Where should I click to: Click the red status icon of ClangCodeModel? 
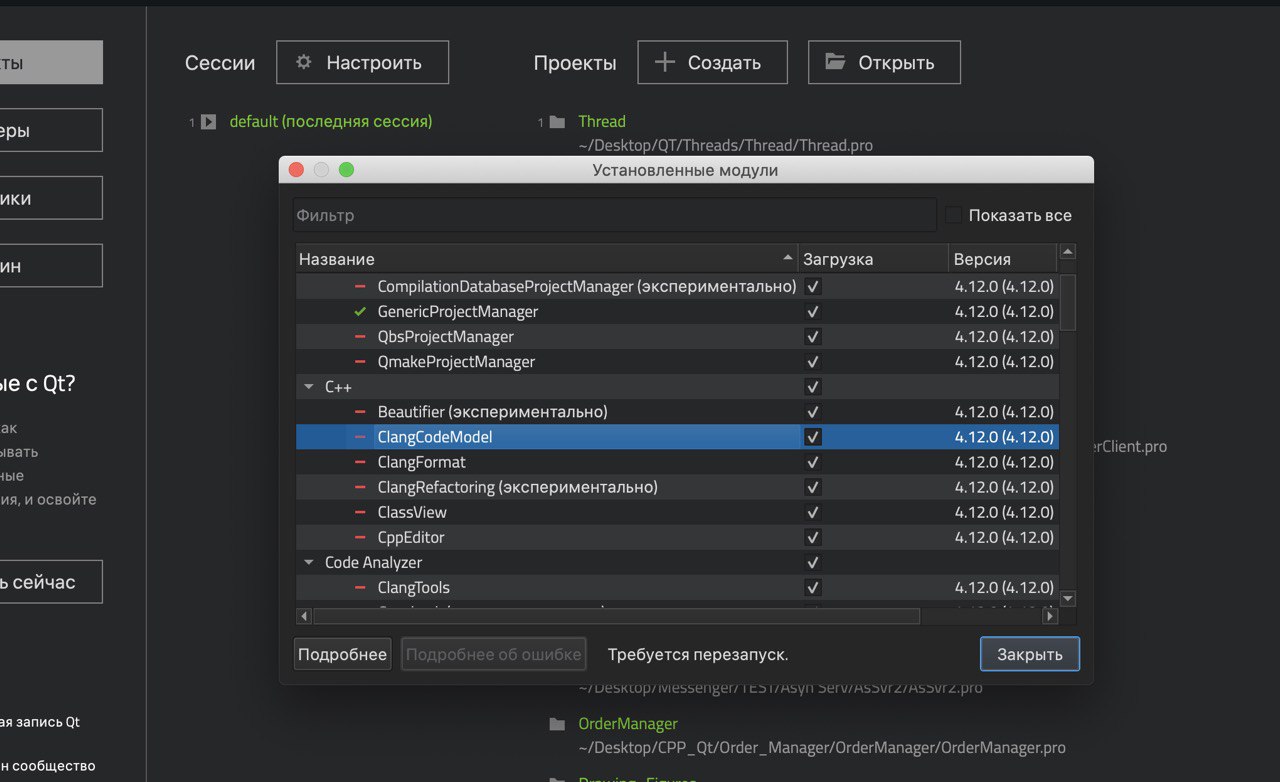coord(360,437)
